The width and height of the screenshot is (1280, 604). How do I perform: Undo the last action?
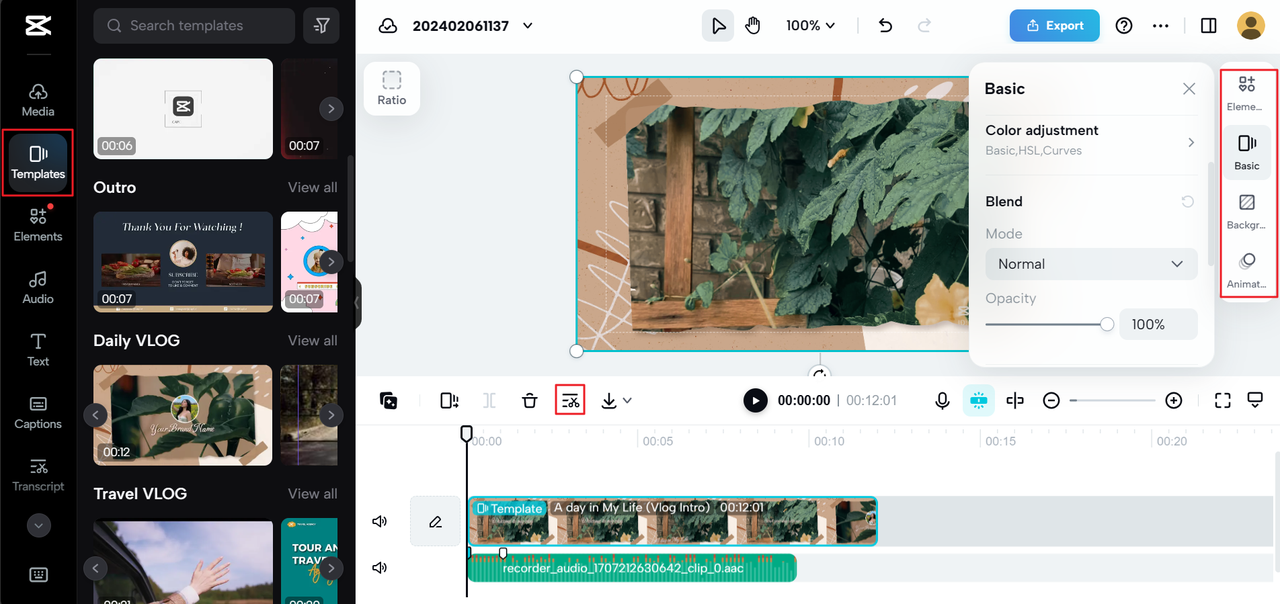[x=885, y=26]
